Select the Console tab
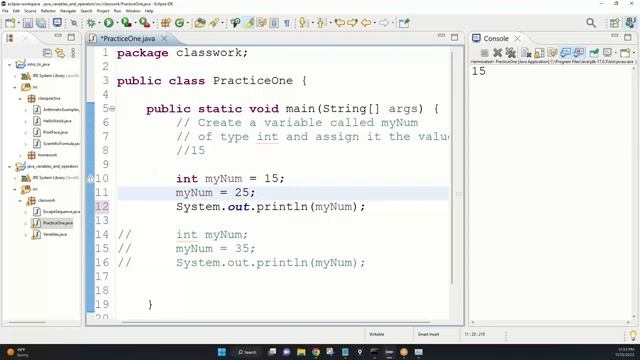 click(x=496, y=38)
